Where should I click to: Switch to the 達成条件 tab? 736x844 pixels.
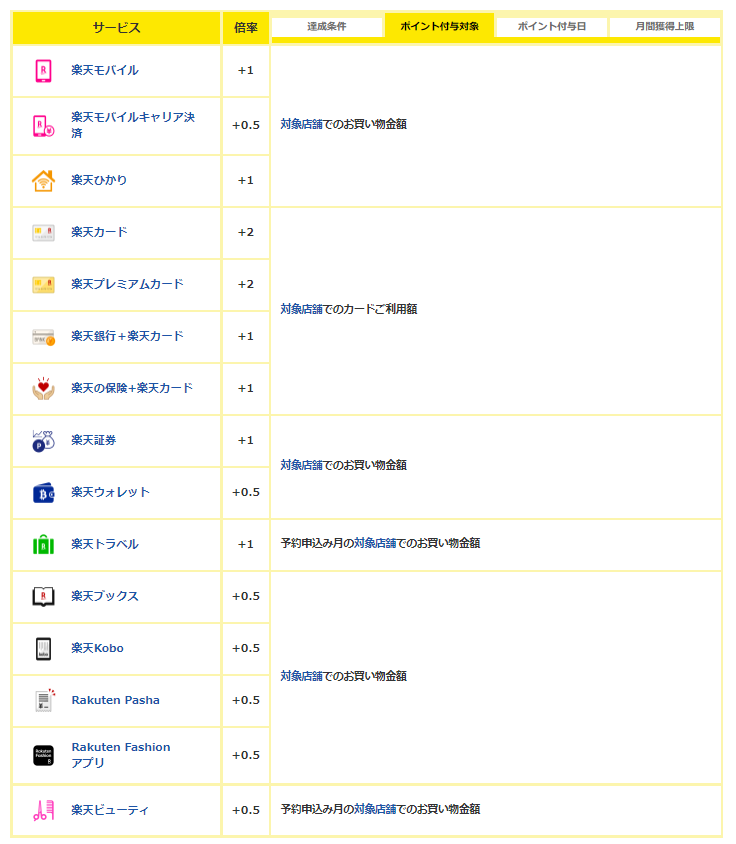327,26
